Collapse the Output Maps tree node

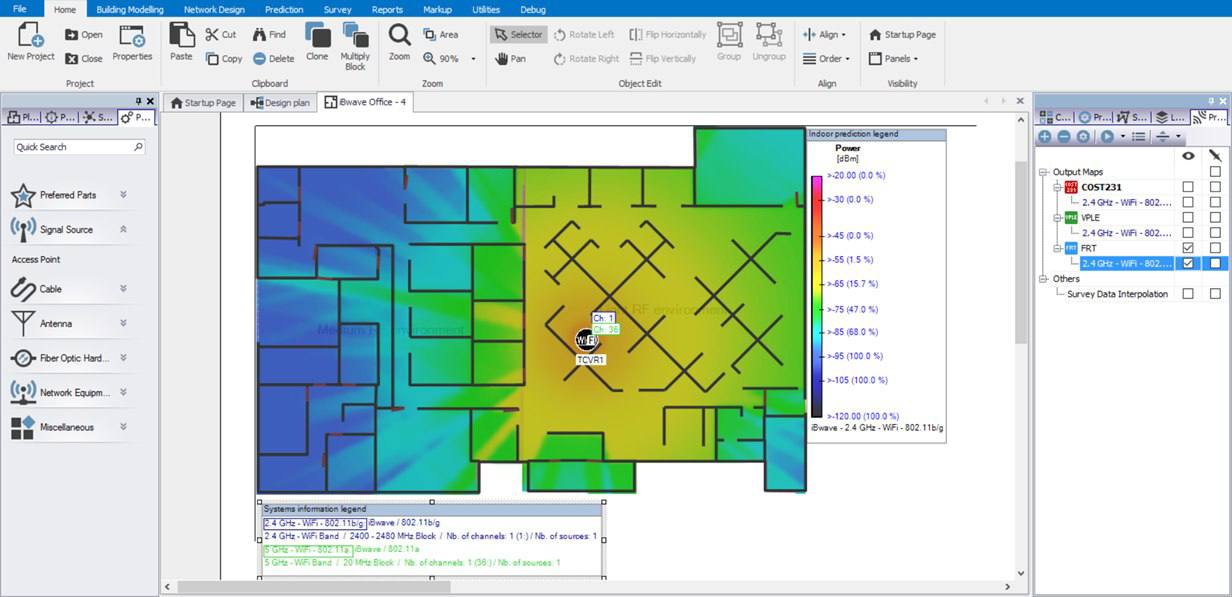pyautogui.click(x=1044, y=172)
